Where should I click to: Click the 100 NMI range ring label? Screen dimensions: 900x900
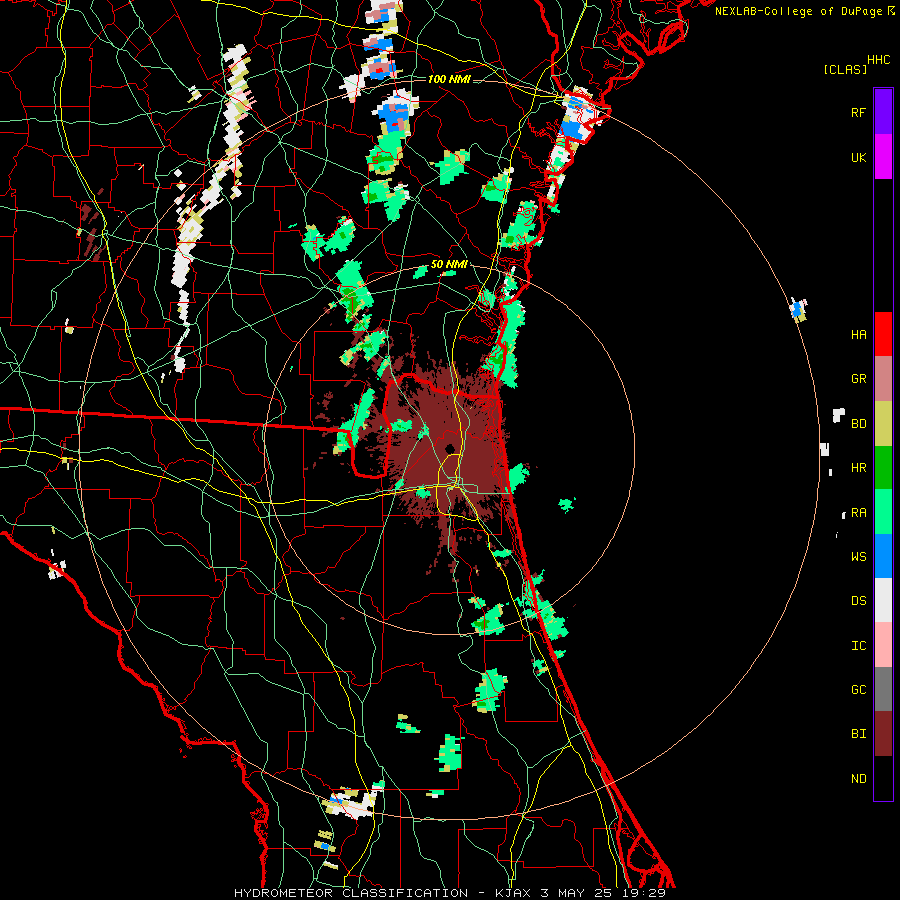449,79
